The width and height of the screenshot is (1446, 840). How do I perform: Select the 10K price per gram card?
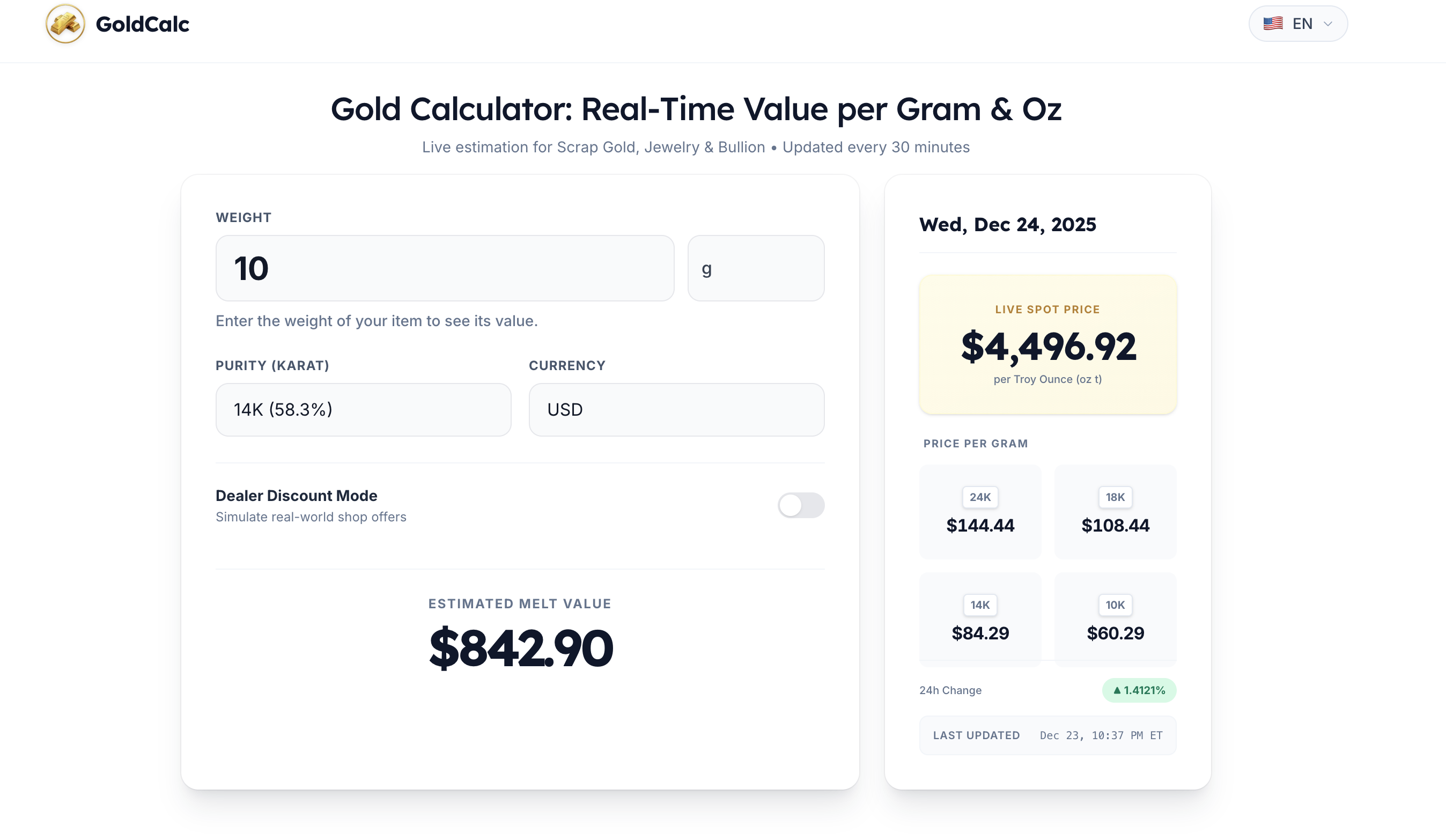1115,619
